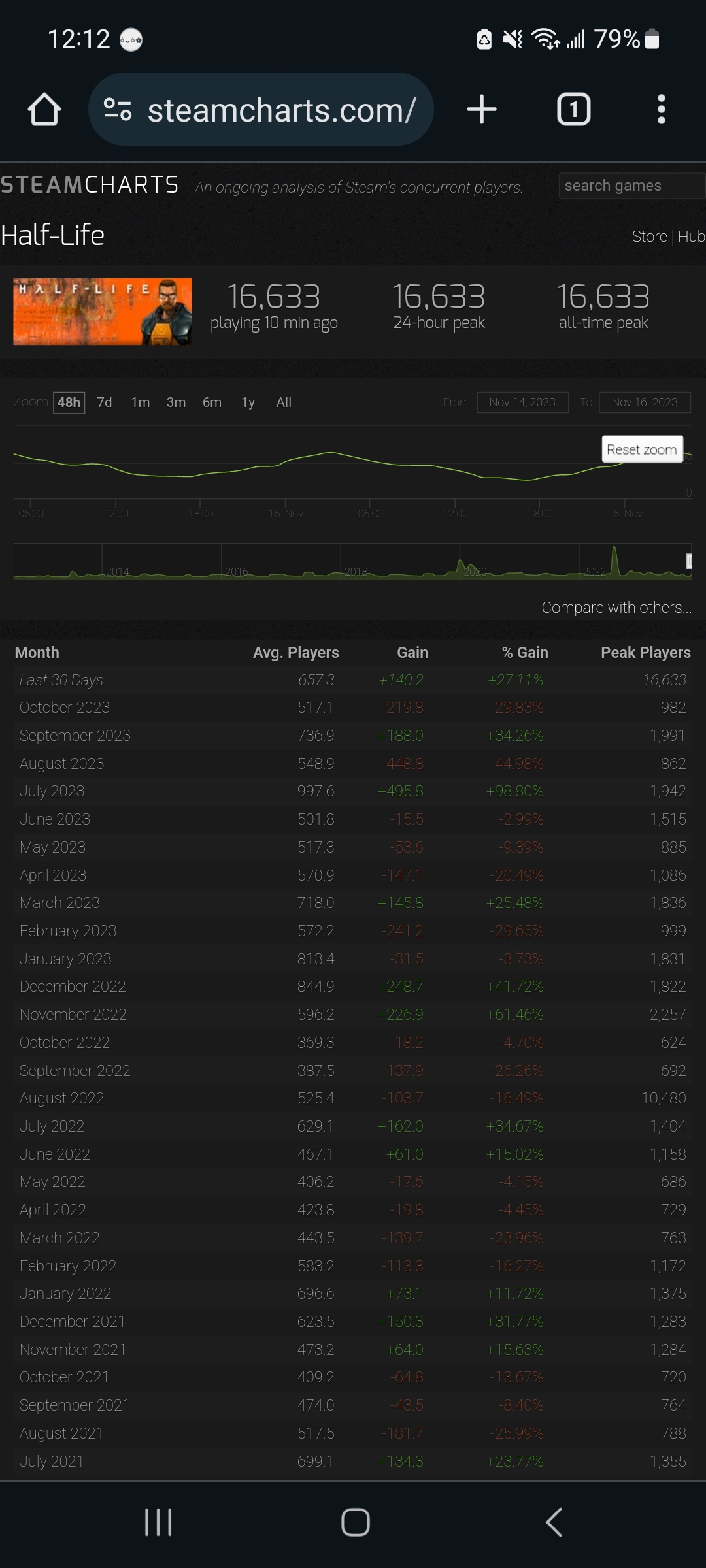Select the 1y zoom range
The width and height of the screenshot is (706, 1568).
248,402
